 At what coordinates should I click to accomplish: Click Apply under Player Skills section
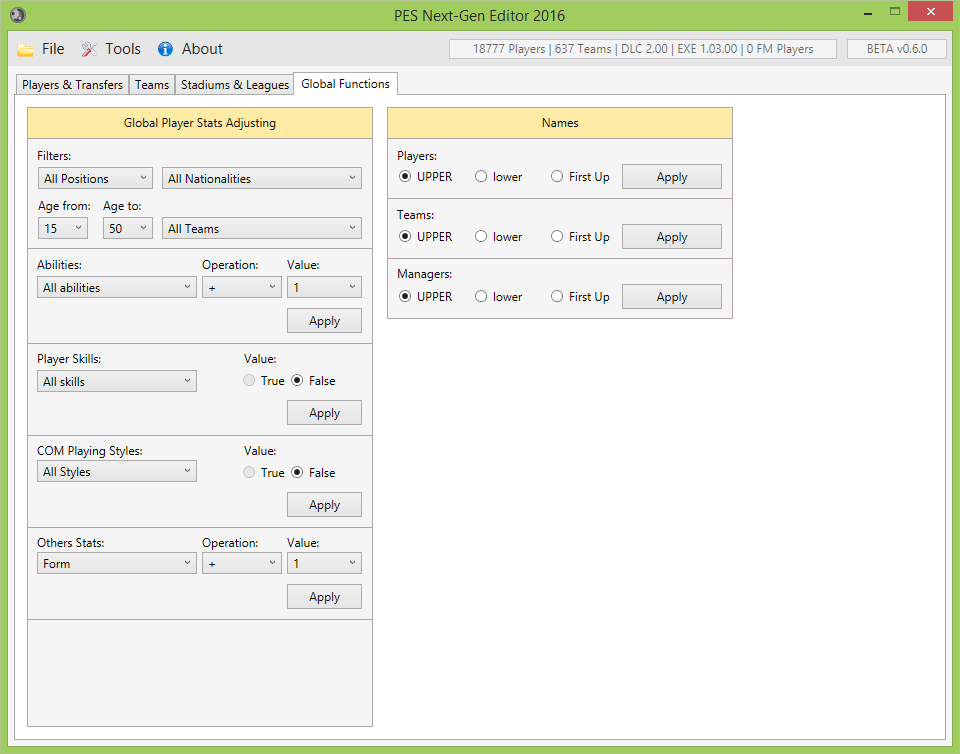324,412
